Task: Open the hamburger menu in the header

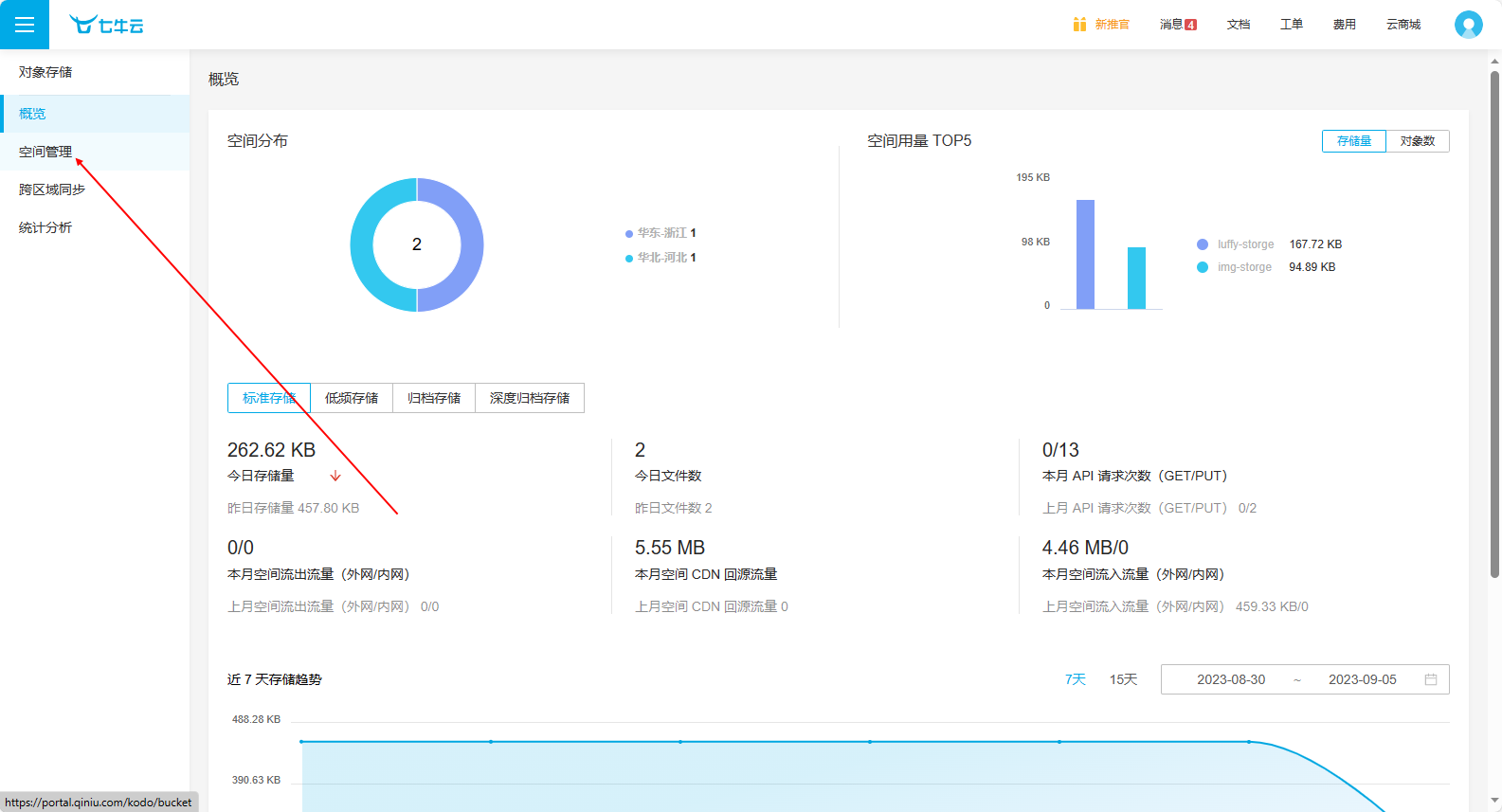Action: (25, 25)
